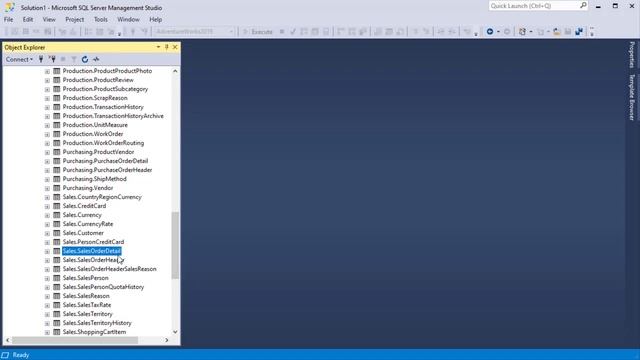Click the Execute query button
Image resolution: width=640 pixels, height=360 pixels.
point(258,31)
